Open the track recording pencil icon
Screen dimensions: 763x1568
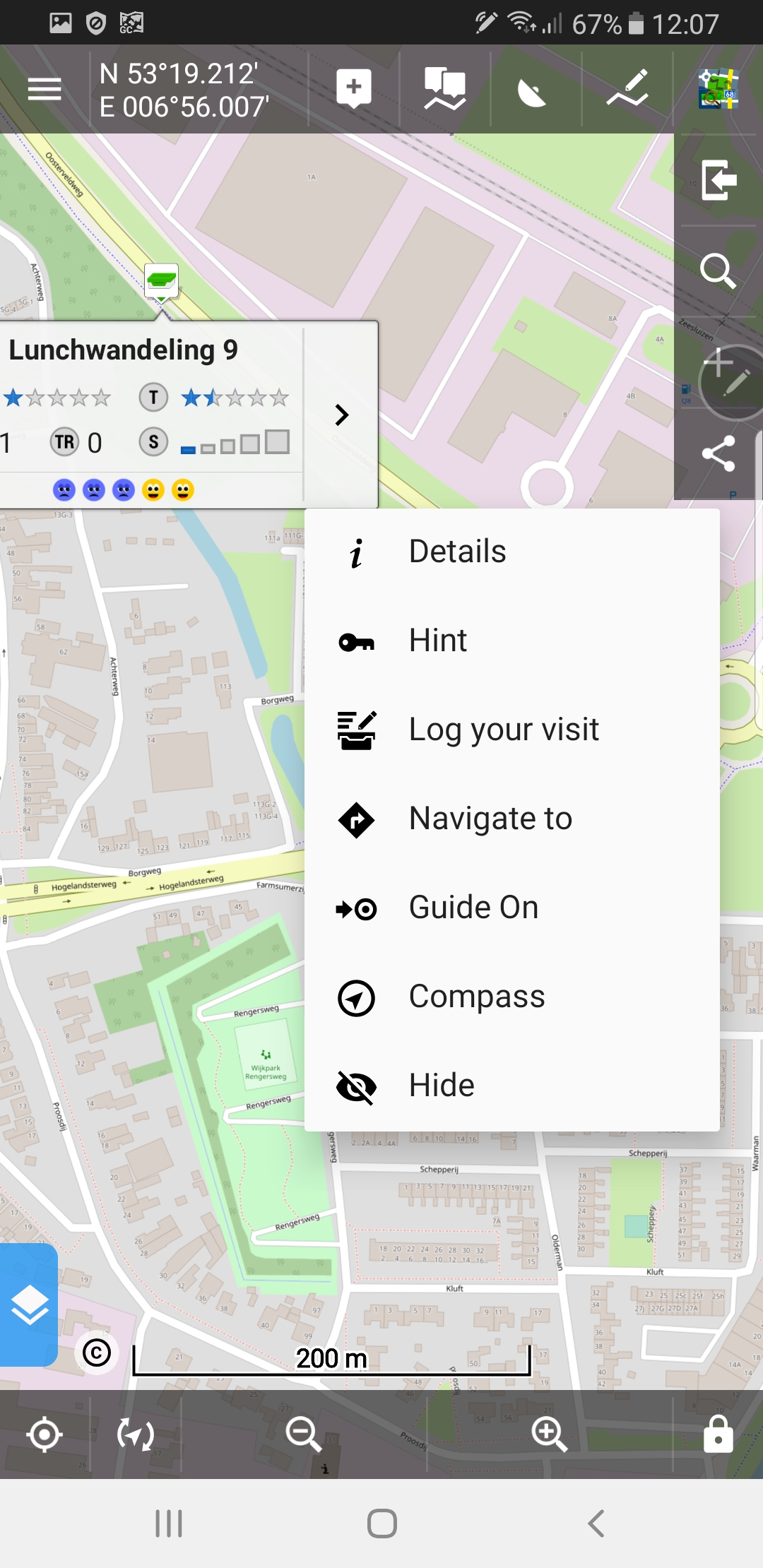pos(627,89)
